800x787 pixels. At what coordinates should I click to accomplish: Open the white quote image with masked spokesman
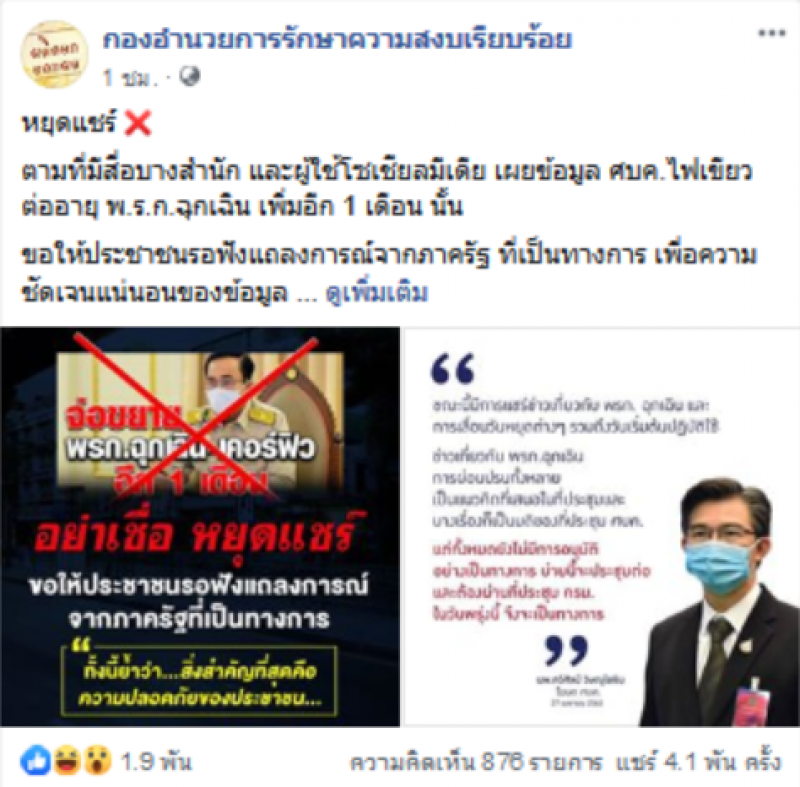click(x=602, y=526)
